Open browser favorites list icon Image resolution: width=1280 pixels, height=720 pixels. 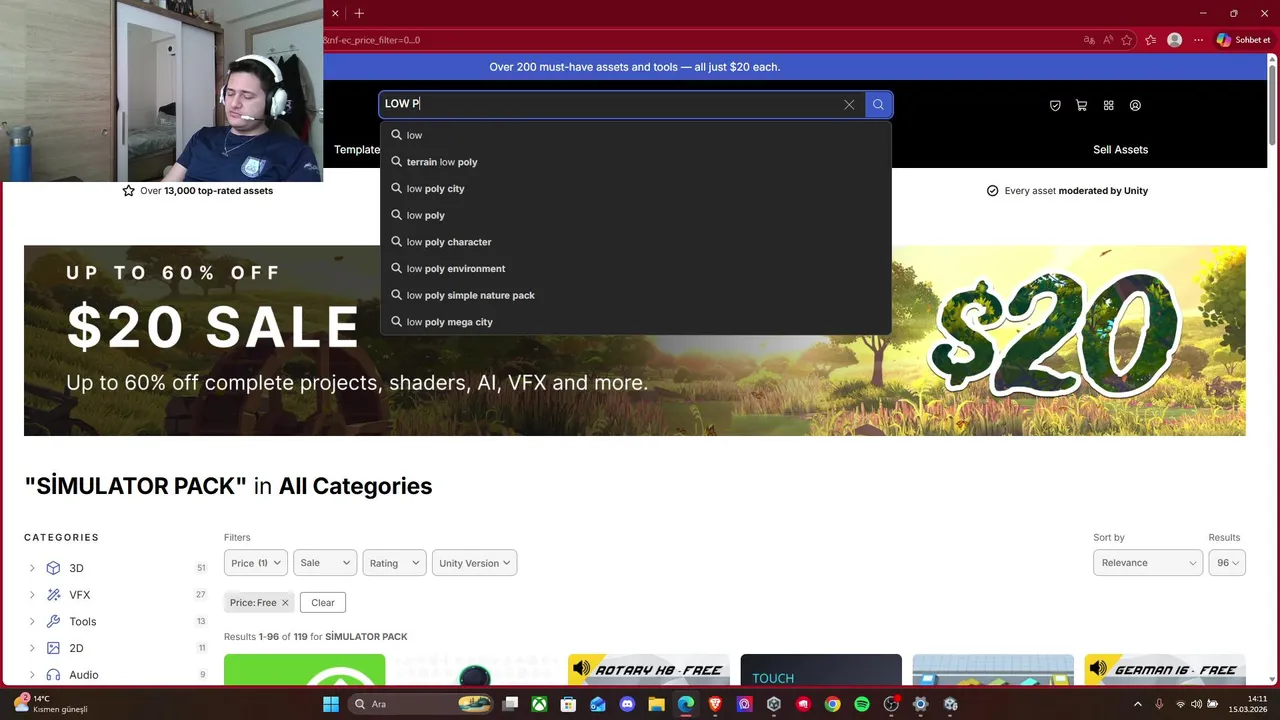(1150, 40)
